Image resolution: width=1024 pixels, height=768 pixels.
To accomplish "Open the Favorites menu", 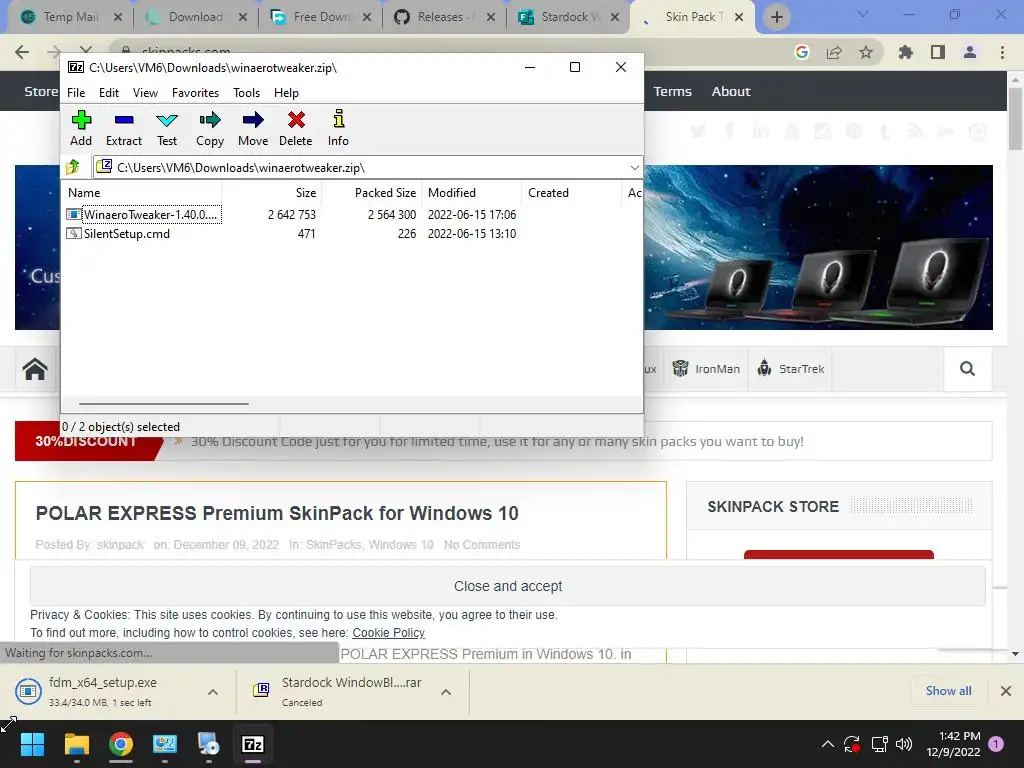I will (195, 93).
